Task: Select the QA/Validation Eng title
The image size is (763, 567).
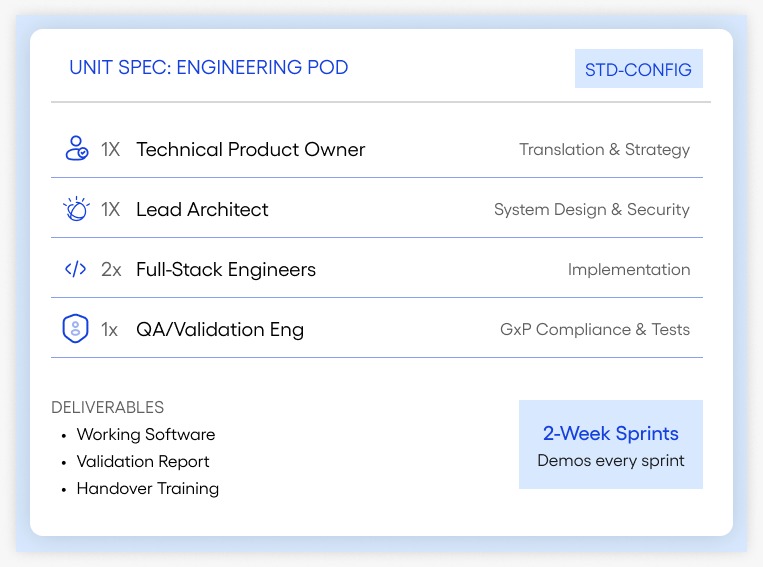Action: [220, 330]
